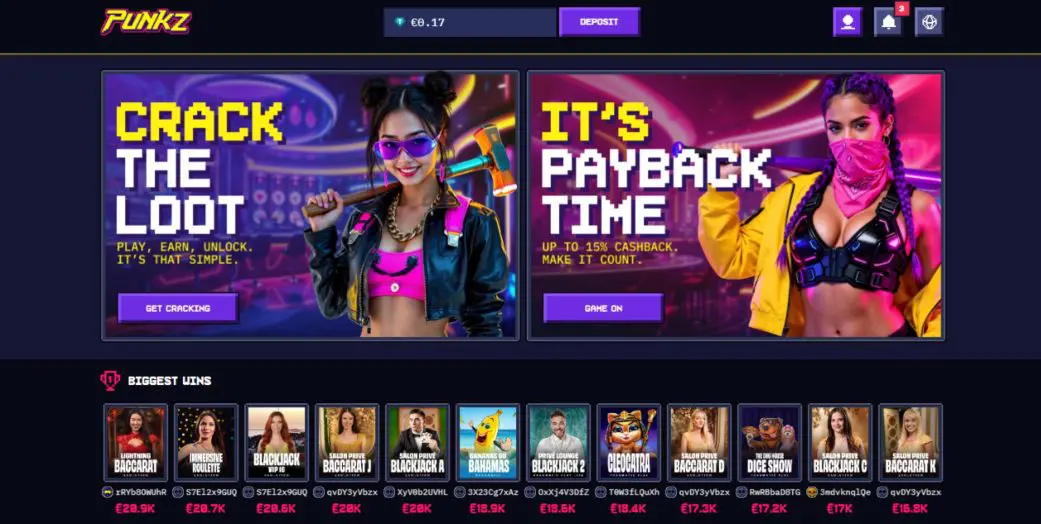
Task: Click the It's Payback Time banner
Action: (736, 205)
